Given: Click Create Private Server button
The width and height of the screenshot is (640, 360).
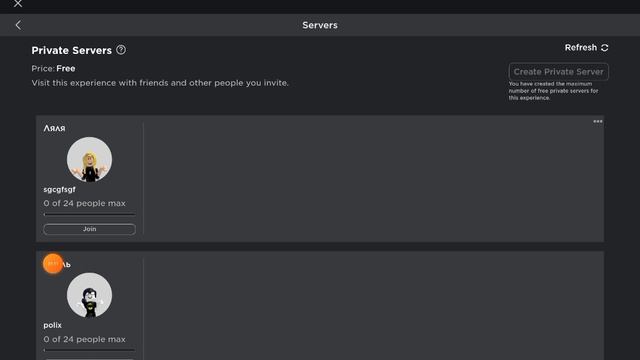Looking at the screenshot, I should [x=558, y=72].
